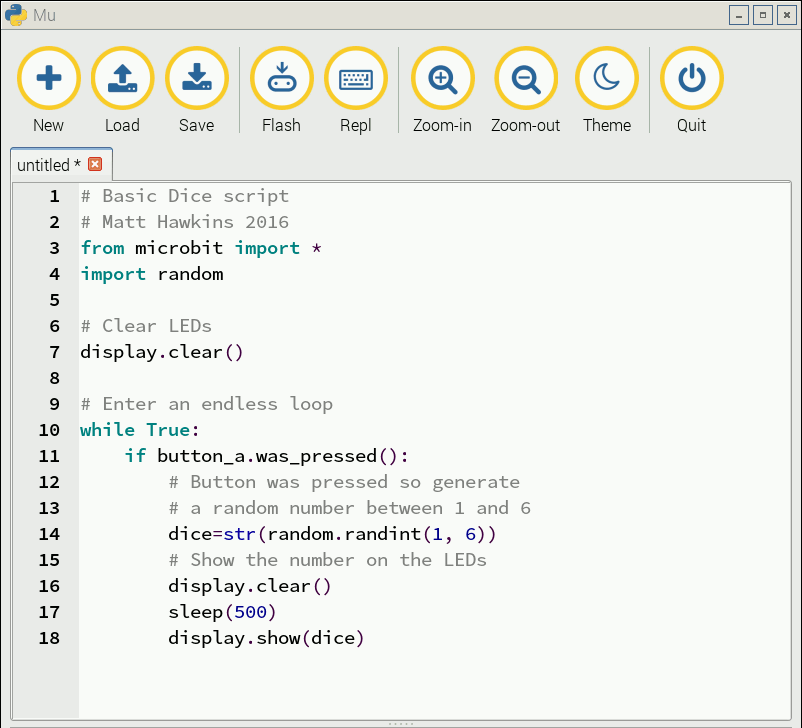Save the script with the Save icon

pyautogui.click(x=196, y=78)
